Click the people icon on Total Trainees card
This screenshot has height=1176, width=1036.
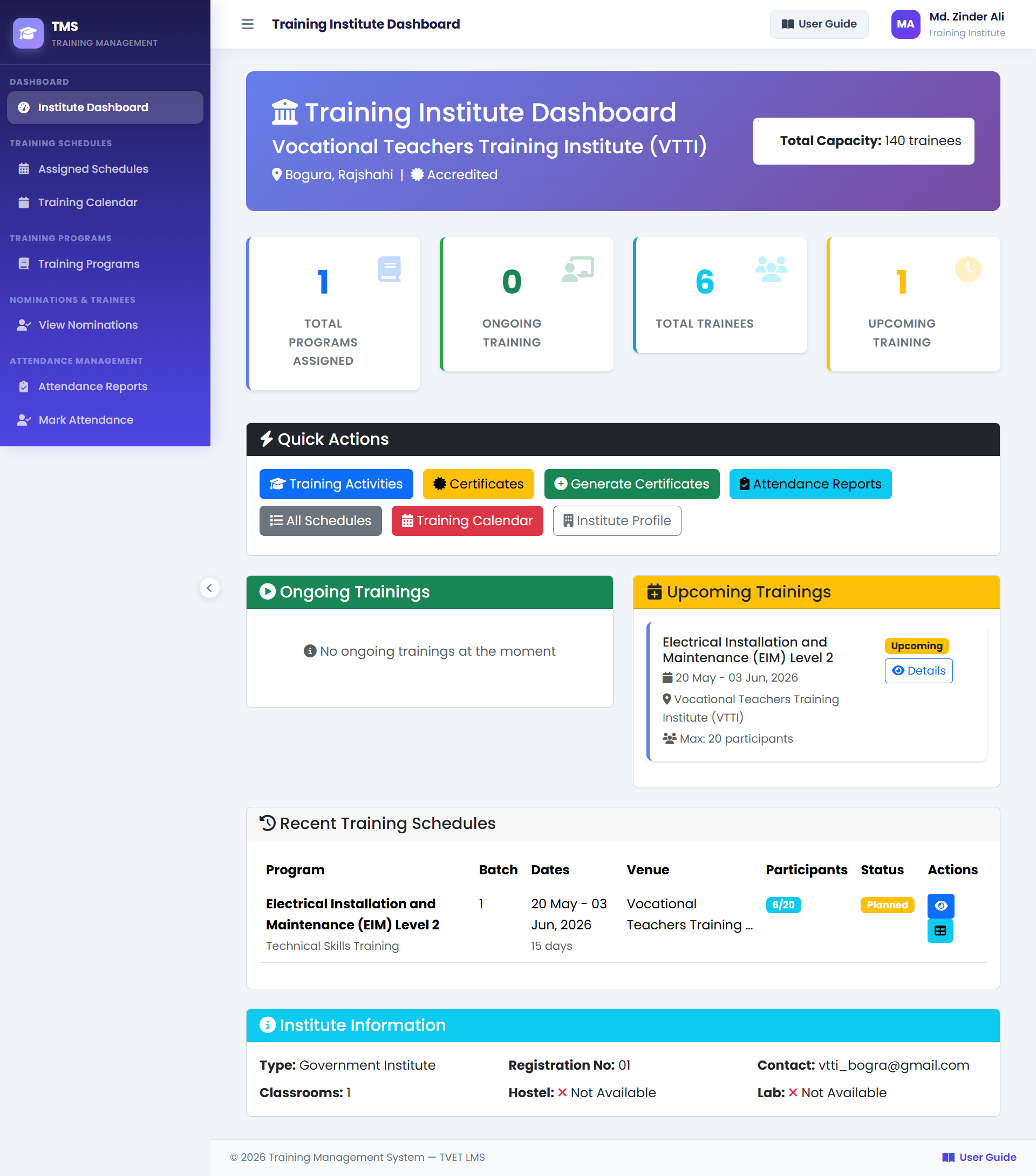[771, 269]
